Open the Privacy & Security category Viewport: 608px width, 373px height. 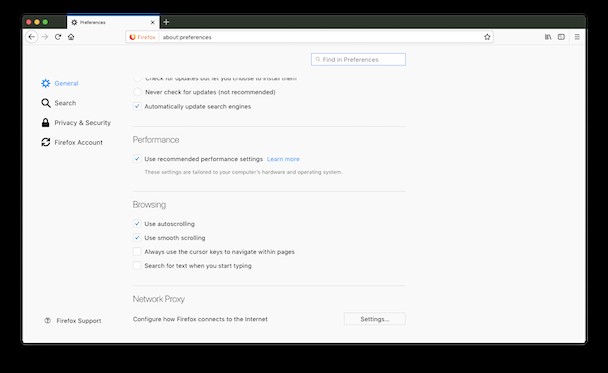pyautogui.click(x=76, y=123)
